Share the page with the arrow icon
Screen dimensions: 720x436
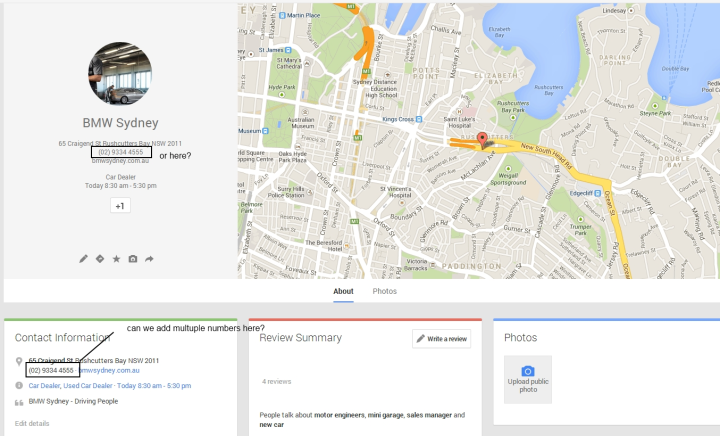pos(149,259)
